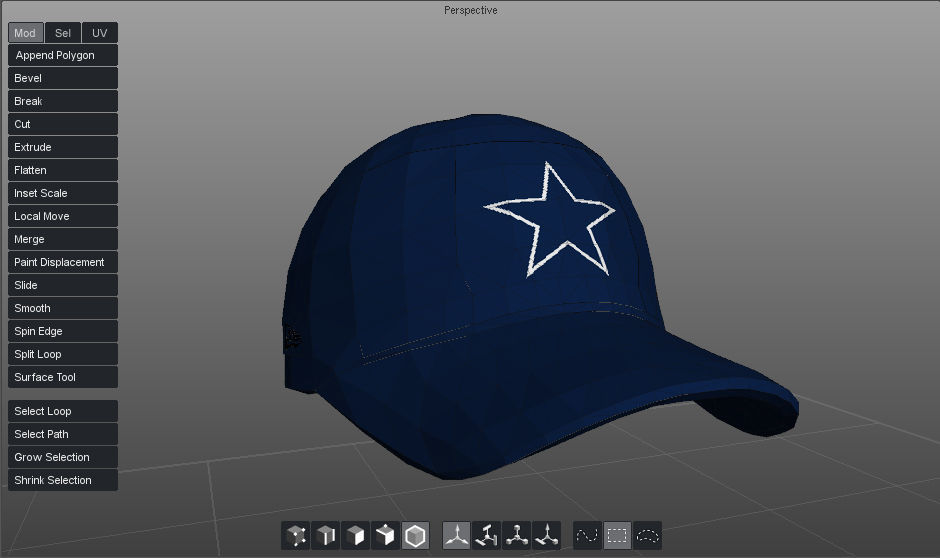This screenshot has width=940, height=558.
Task: Activate the scale manipulator icon
Action: tap(517, 535)
